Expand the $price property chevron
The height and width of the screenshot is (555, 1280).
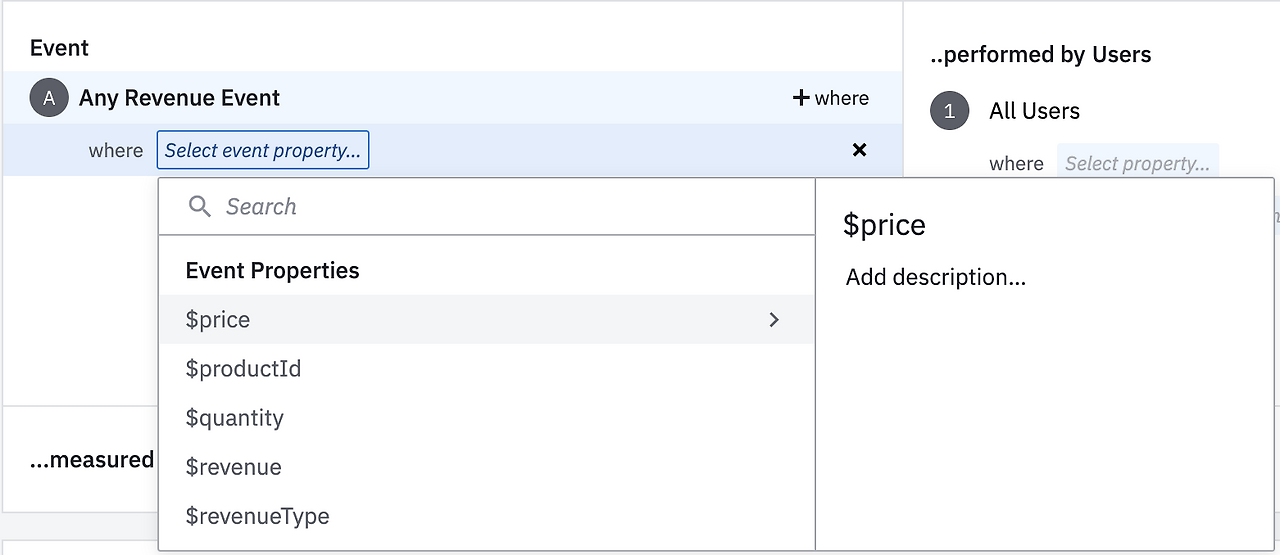pos(773,320)
